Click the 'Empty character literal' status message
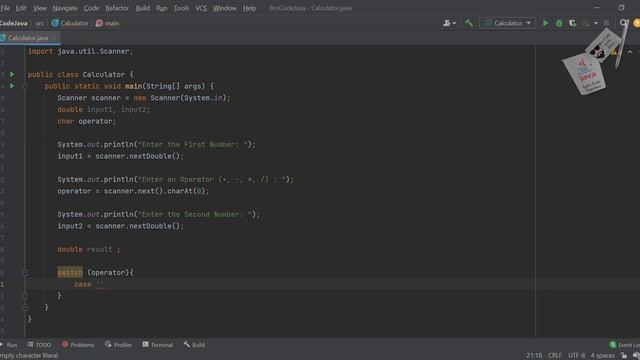The width and height of the screenshot is (640, 360). click(29, 356)
